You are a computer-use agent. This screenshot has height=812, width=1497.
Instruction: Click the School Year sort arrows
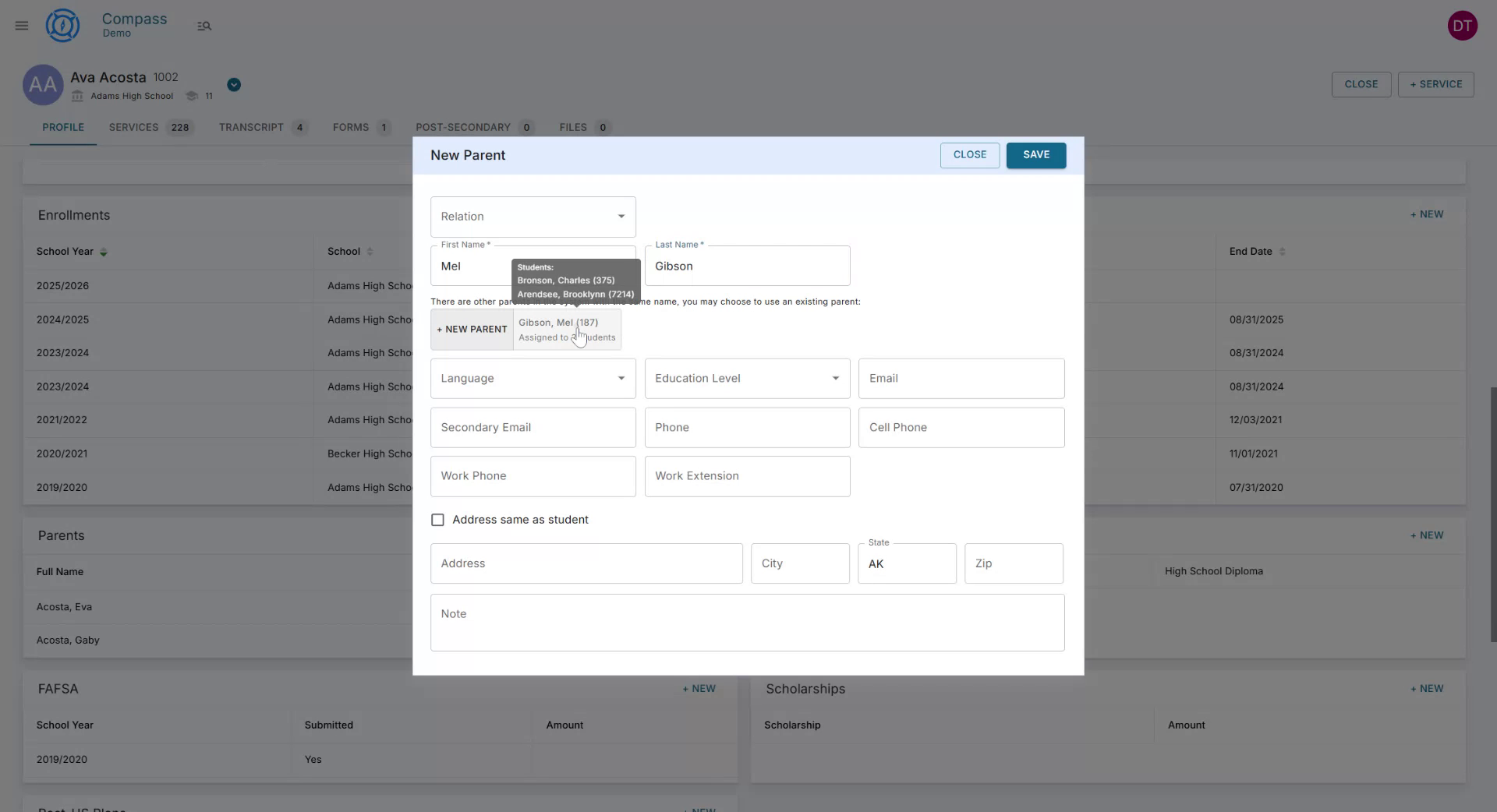(x=104, y=252)
